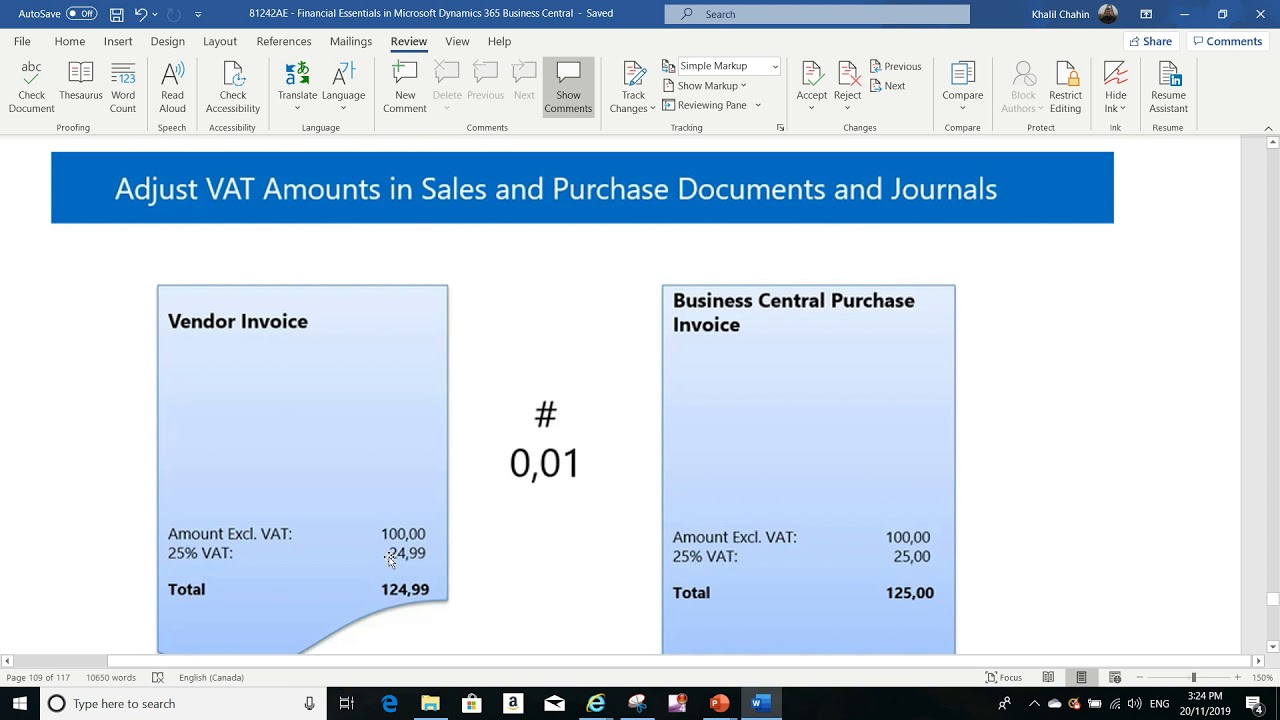Open the Compare documents tool
This screenshot has width=1280, height=720.
coord(962,87)
